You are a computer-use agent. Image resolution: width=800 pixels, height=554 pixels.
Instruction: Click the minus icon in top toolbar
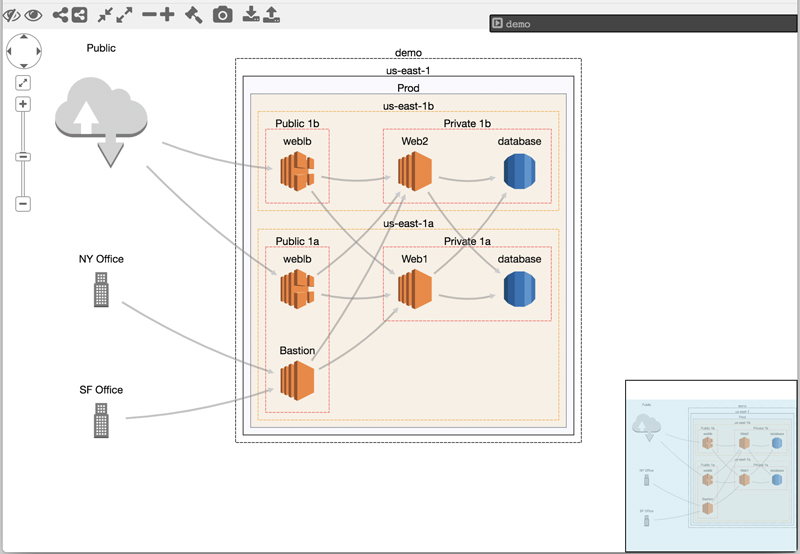pos(149,14)
